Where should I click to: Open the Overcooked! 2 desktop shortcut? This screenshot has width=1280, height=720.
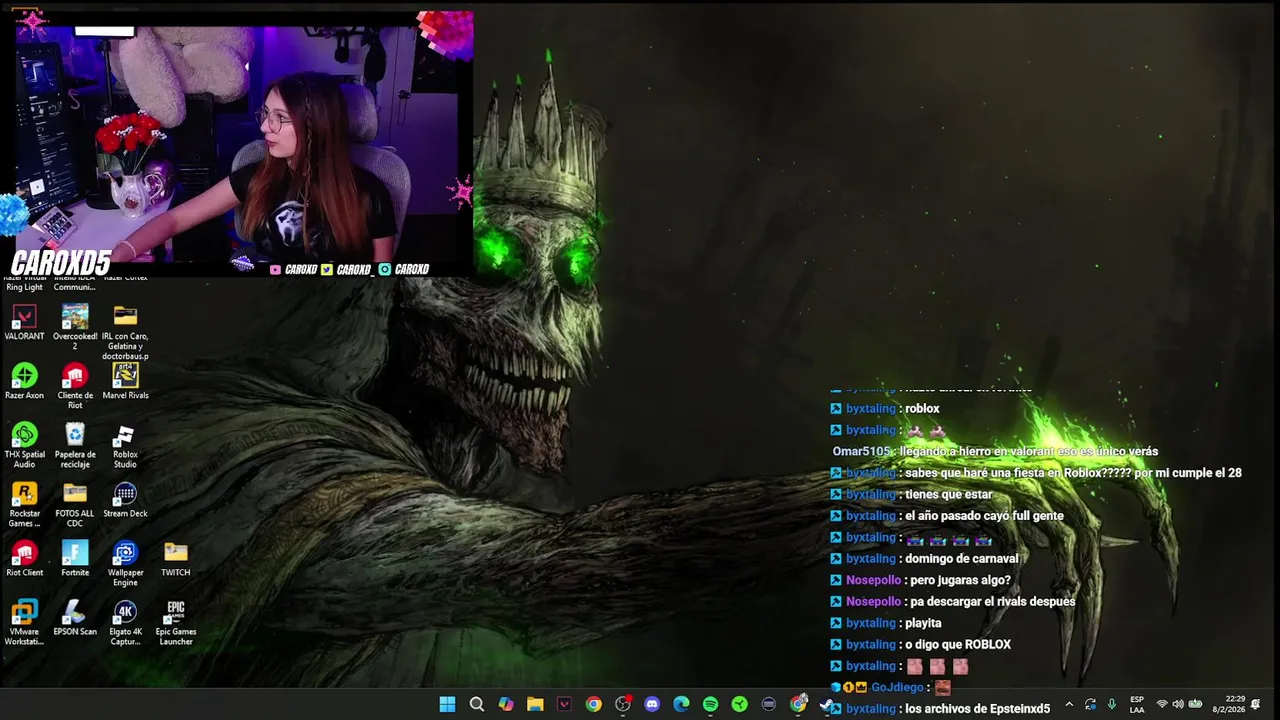coord(75,327)
